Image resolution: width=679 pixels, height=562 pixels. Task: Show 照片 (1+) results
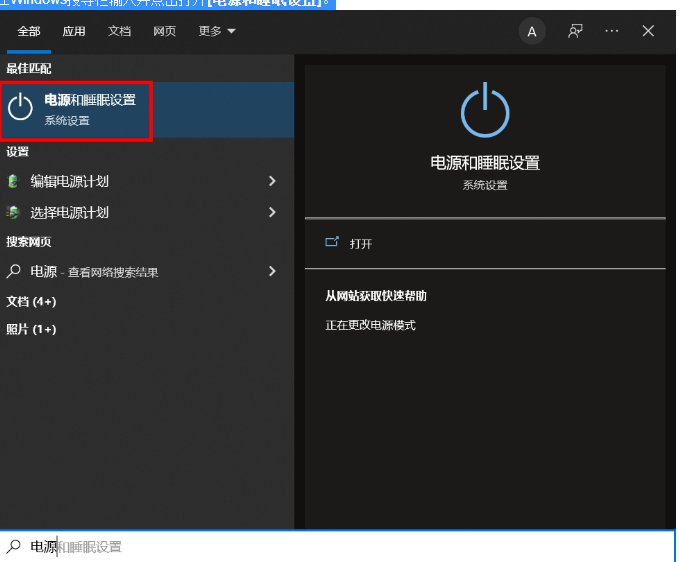(31, 329)
